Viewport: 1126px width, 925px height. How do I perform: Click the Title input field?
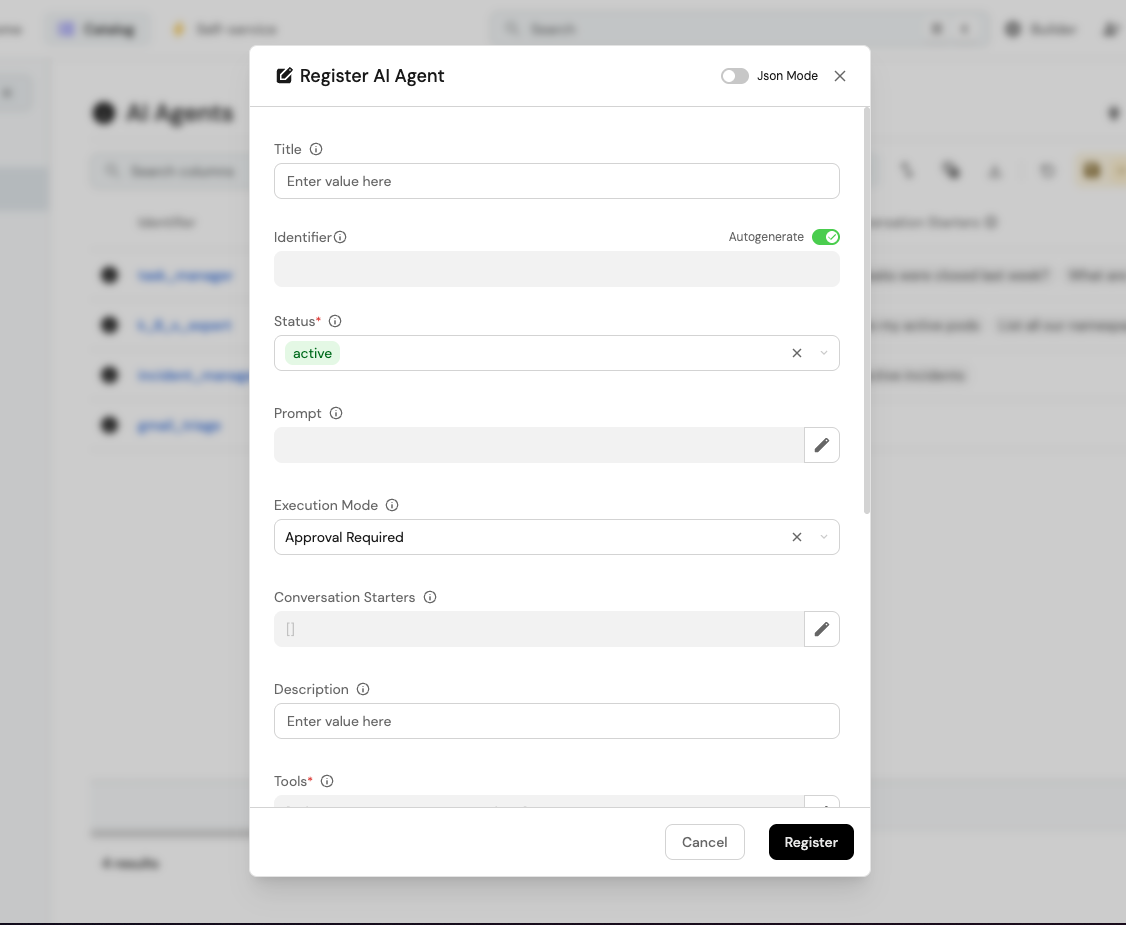pyautogui.click(x=556, y=181)
